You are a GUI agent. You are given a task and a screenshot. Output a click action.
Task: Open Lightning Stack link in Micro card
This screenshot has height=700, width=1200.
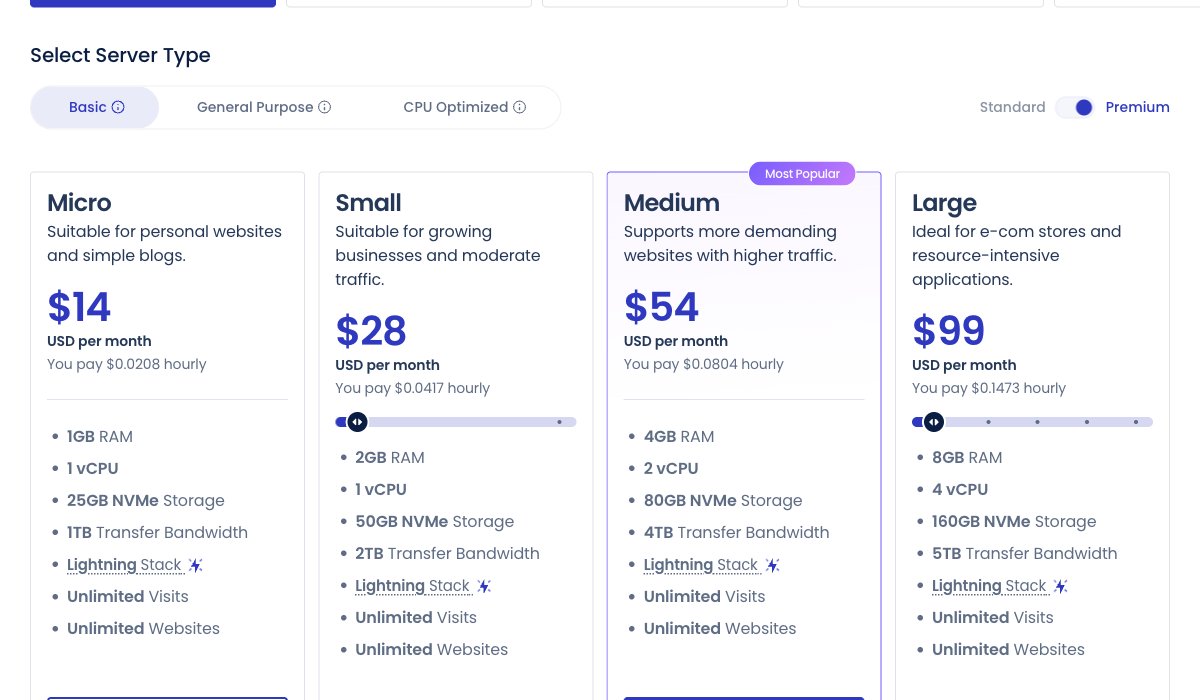[x=124, y=565]
